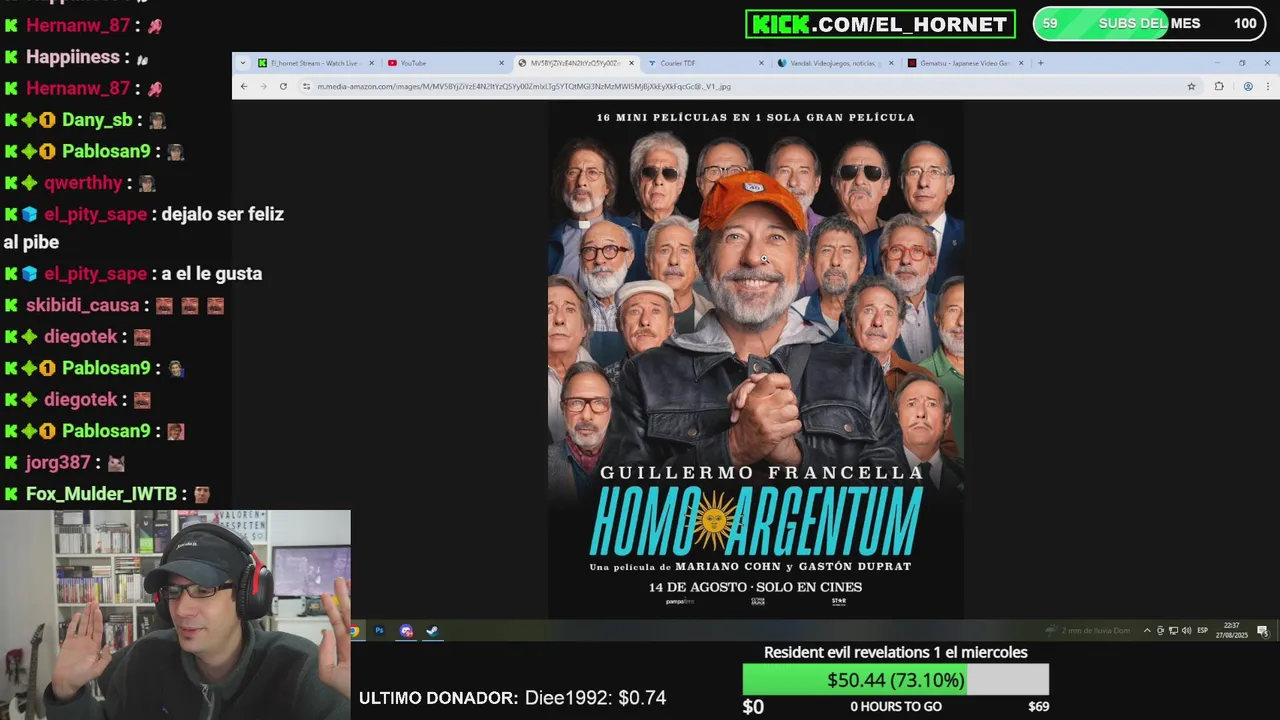Click chat username skibidi_causa
This screenshot has width=1280, height=720.
coord(82,305)
